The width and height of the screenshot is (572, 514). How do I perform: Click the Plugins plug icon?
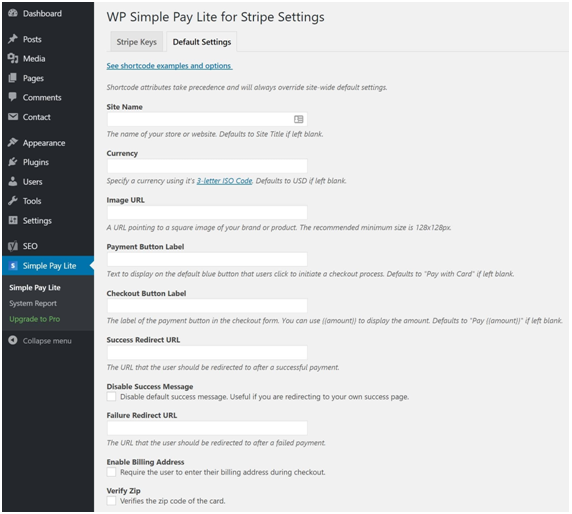[13, 162]
